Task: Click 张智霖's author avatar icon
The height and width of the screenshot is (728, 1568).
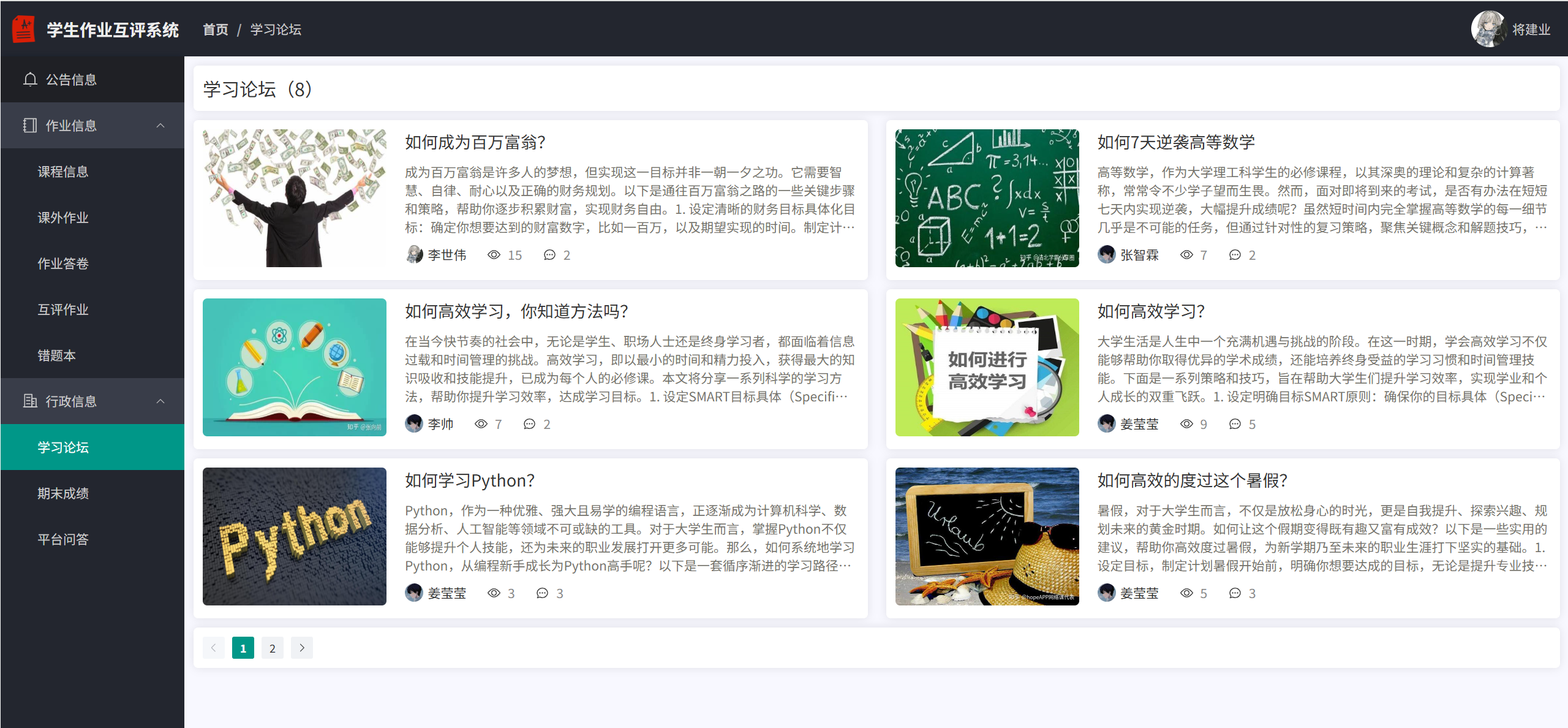Action: click(1107, 254)
